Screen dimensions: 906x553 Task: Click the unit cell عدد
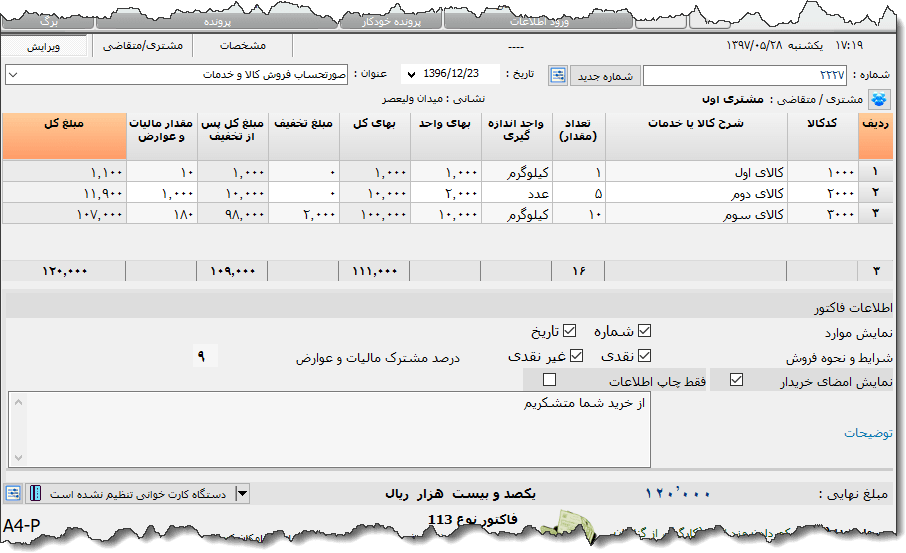click(517, 193)
